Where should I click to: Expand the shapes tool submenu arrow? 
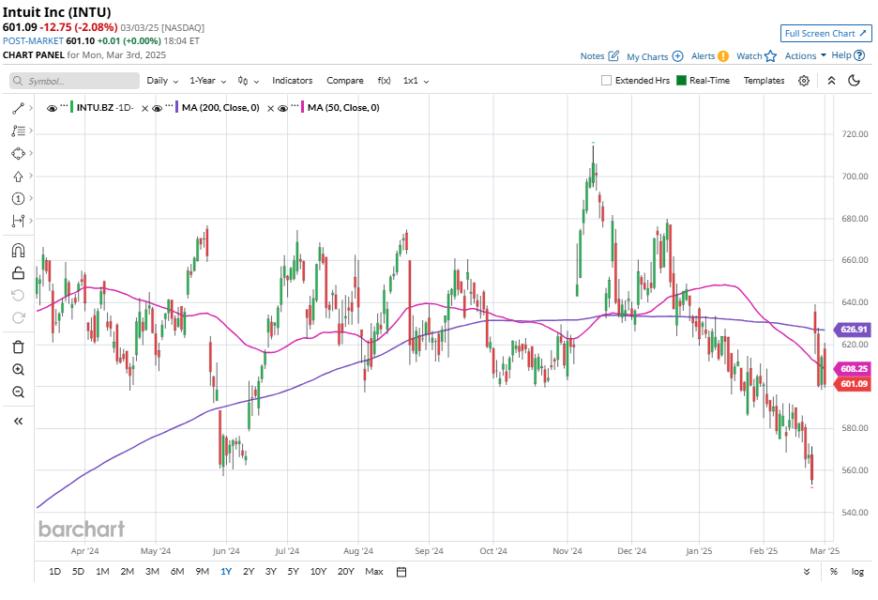[x=31, y=153]
